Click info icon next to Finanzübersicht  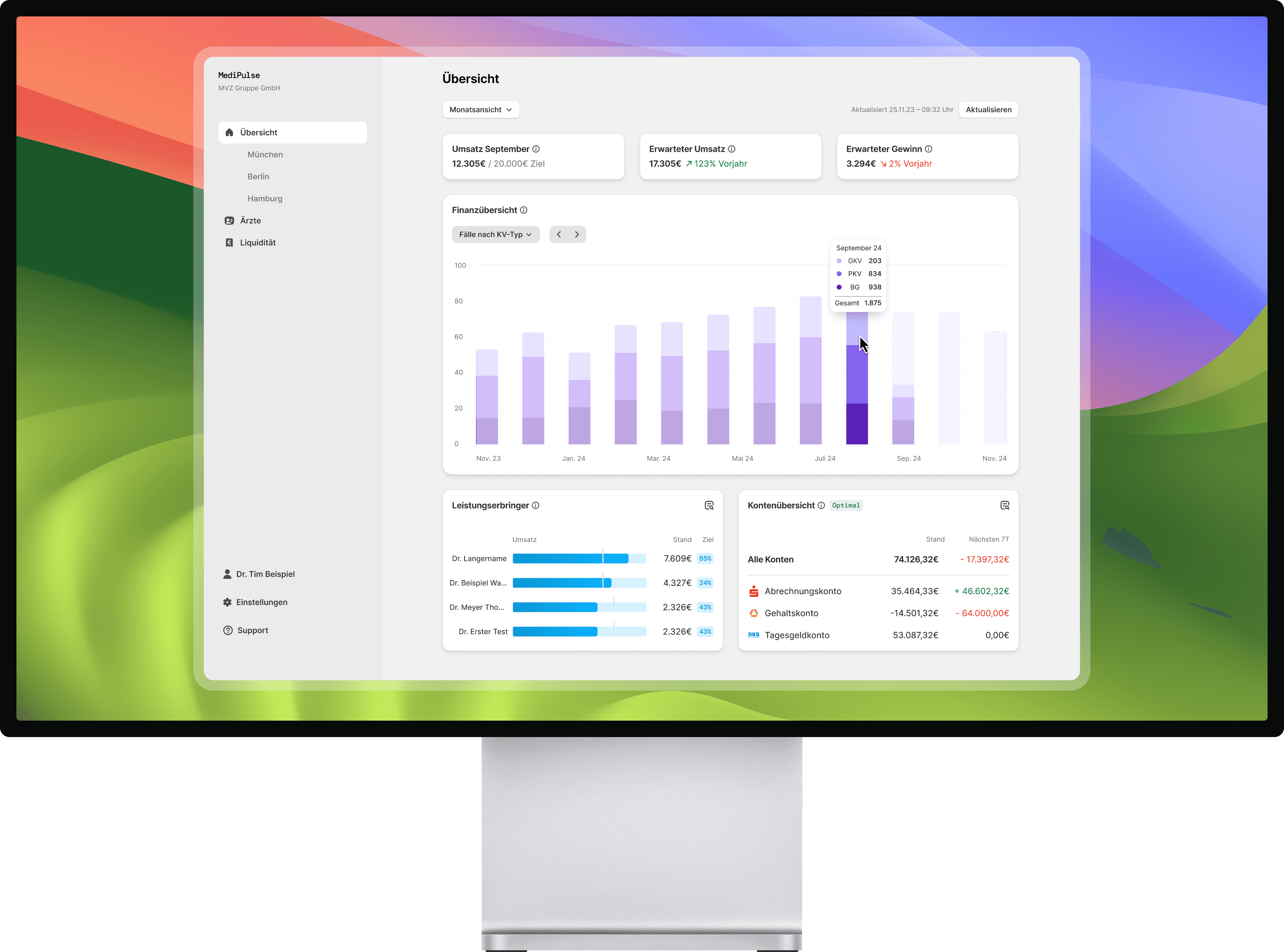tap(523, 210)
